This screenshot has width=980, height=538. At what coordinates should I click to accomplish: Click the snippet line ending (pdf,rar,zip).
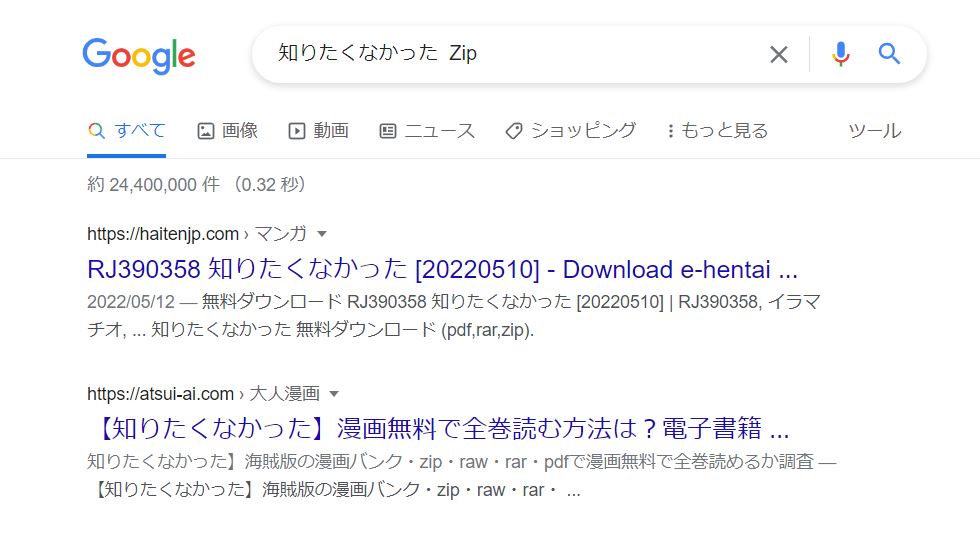click(x=311, y=329)
